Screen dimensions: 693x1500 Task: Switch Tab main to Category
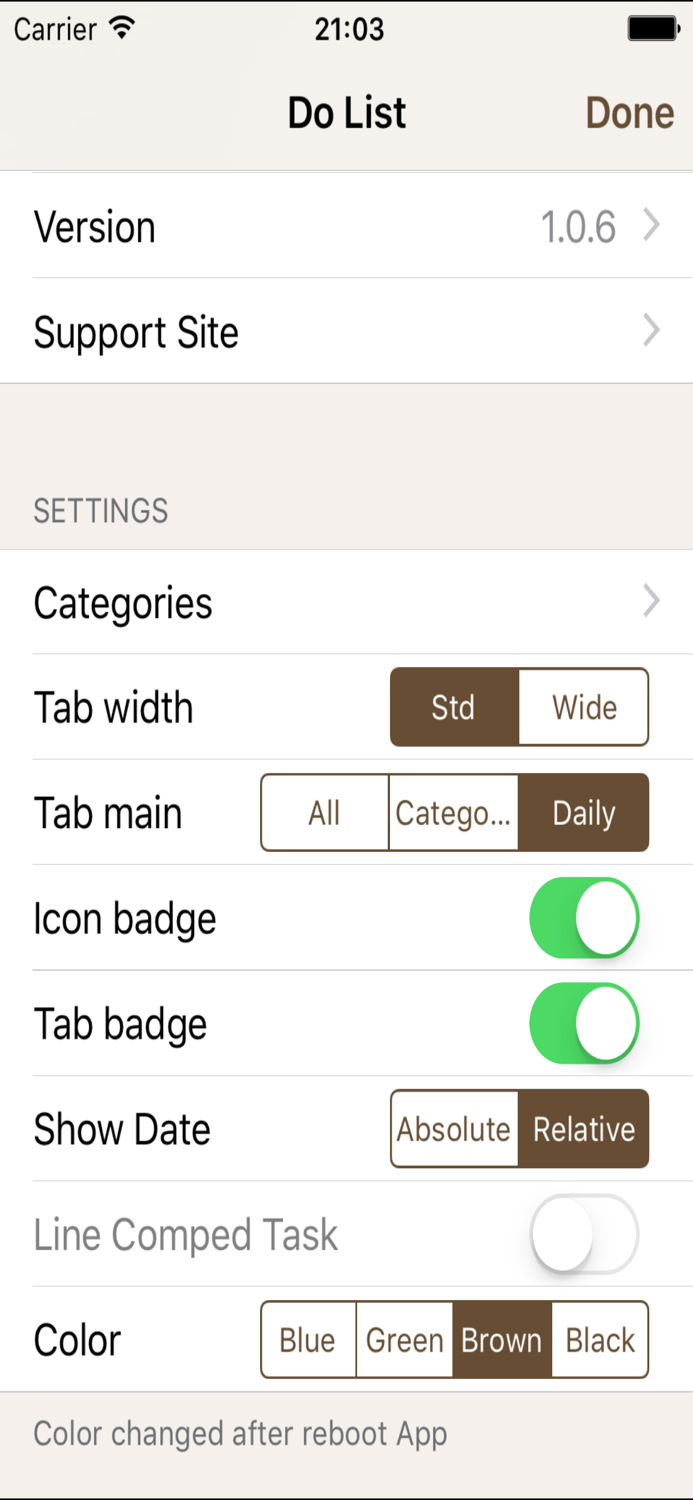[x=453, y=813]
